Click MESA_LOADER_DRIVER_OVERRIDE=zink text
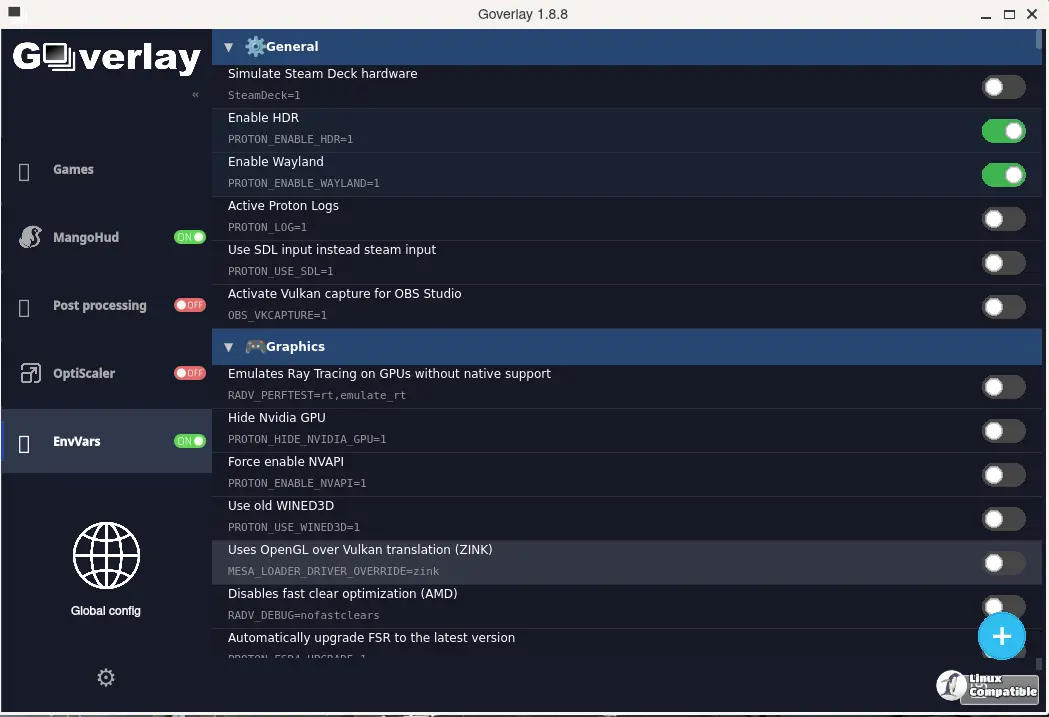 (x=333, y=571)
